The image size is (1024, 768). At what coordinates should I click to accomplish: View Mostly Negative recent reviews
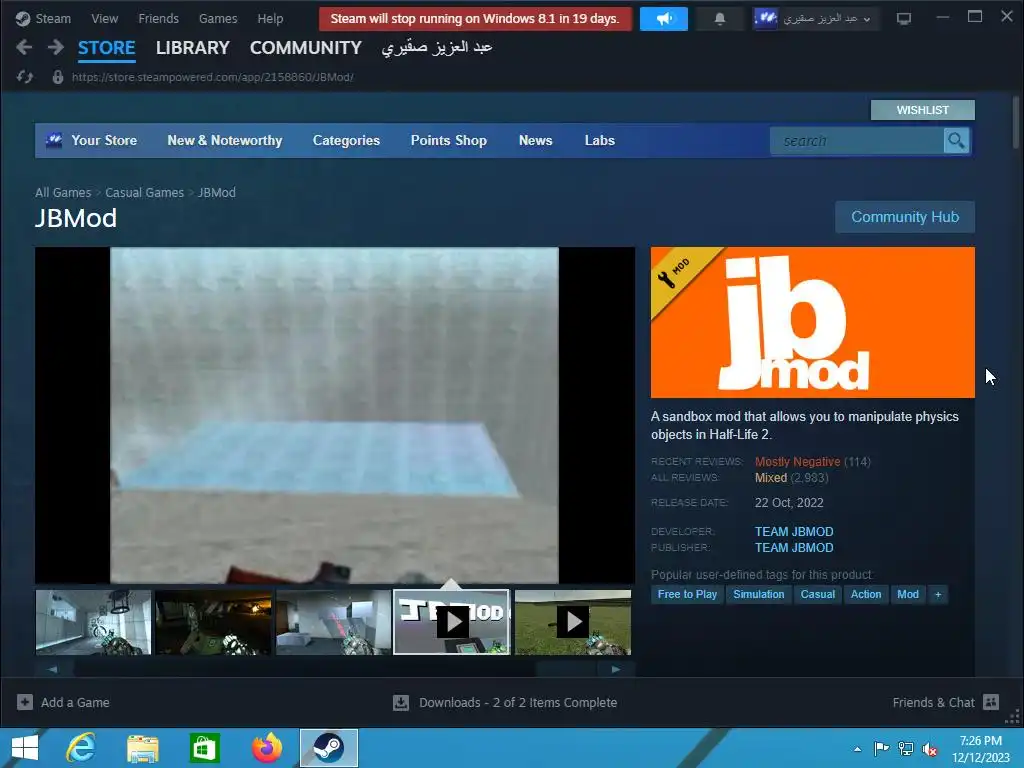pyautogui.click(x=797, y=462)
